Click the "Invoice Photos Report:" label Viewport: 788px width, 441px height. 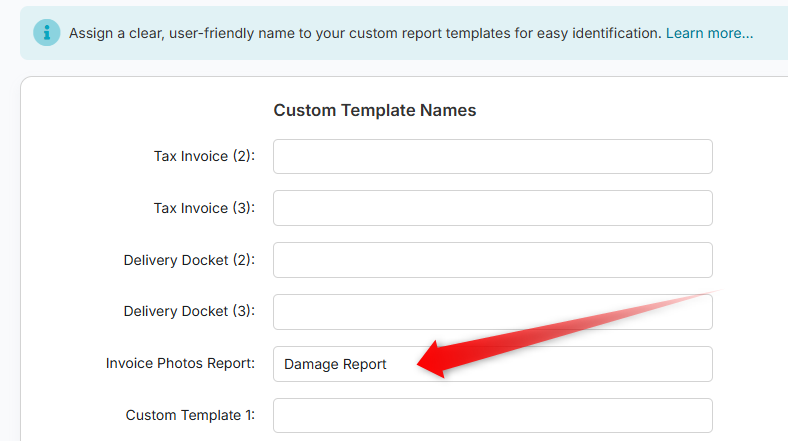(180, 364)
